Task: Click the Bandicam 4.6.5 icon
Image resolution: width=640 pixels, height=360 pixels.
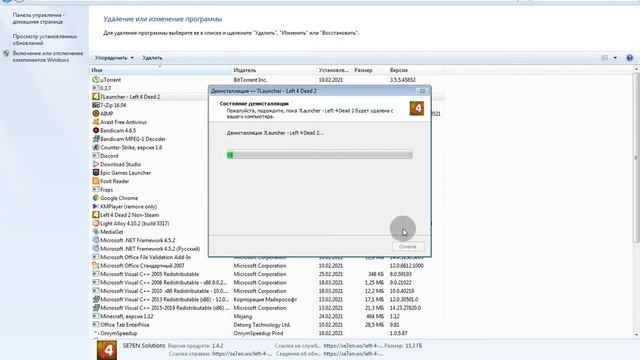Action: (96, 131)
